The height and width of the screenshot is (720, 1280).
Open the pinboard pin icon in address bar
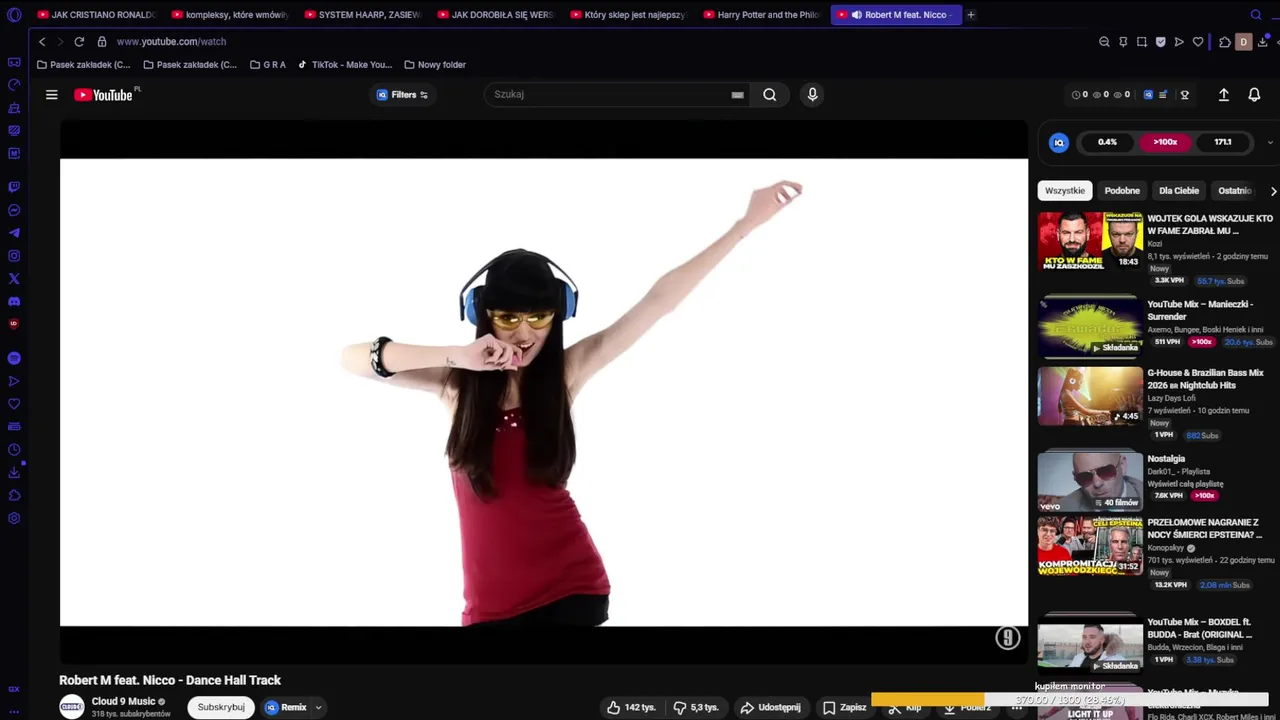tap(1123, 42)
